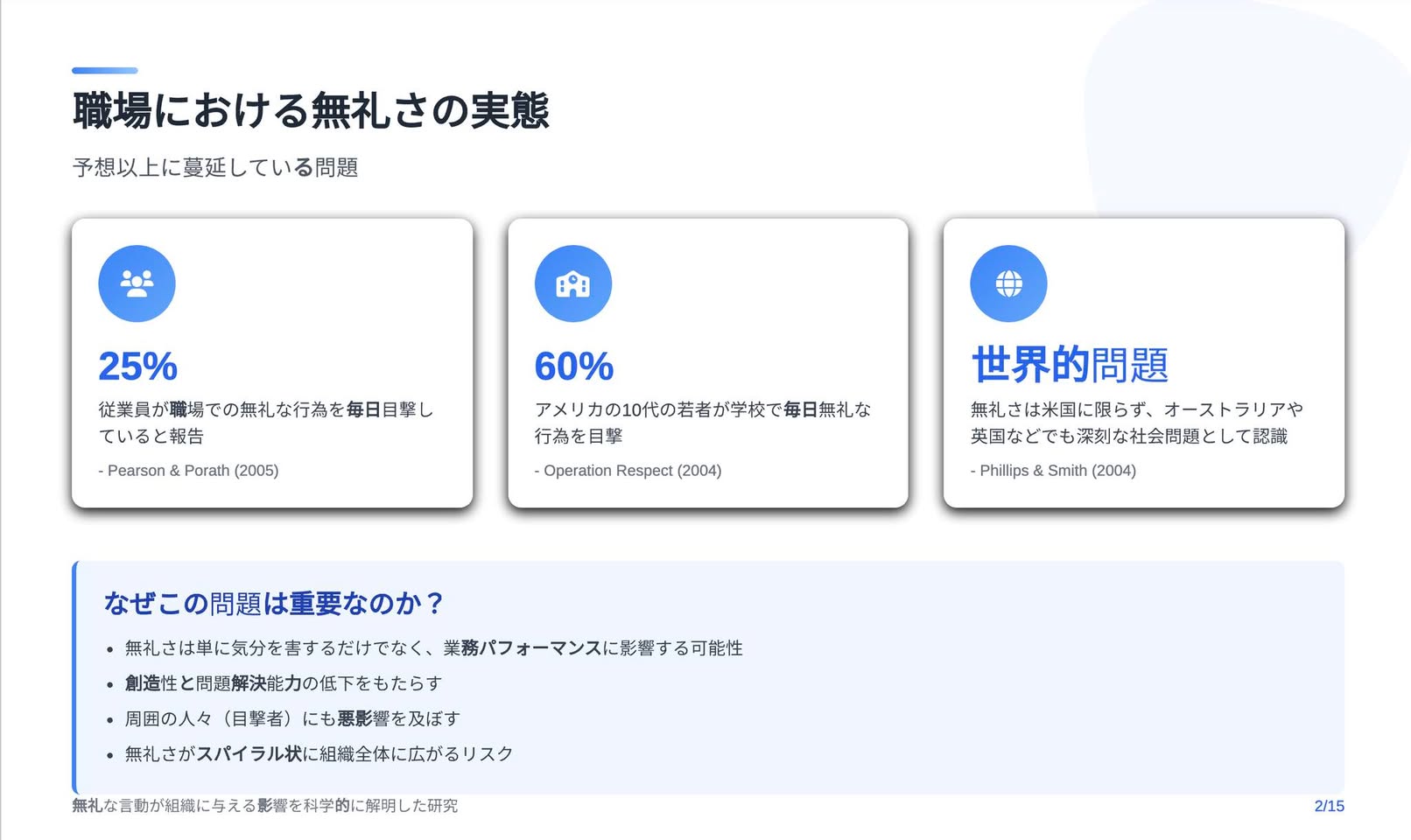Click the footer text 無礼な言動が組織に与える影響
The width and height of the screenshot is (1411, 840).
[264, 806]
